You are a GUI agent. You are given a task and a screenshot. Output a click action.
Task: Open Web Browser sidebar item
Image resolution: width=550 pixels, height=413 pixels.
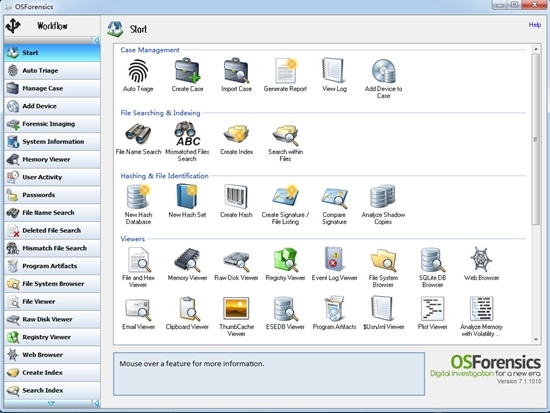[x=52, y=355]
